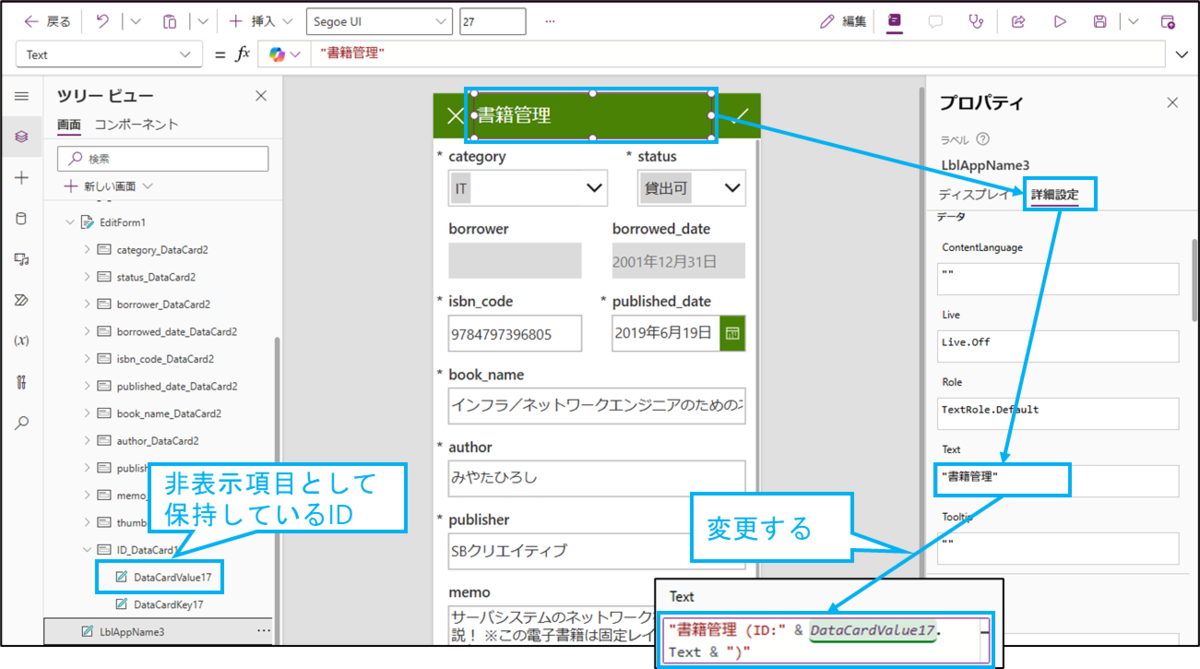Open the Text property selector dropdown

coord(108,55)
